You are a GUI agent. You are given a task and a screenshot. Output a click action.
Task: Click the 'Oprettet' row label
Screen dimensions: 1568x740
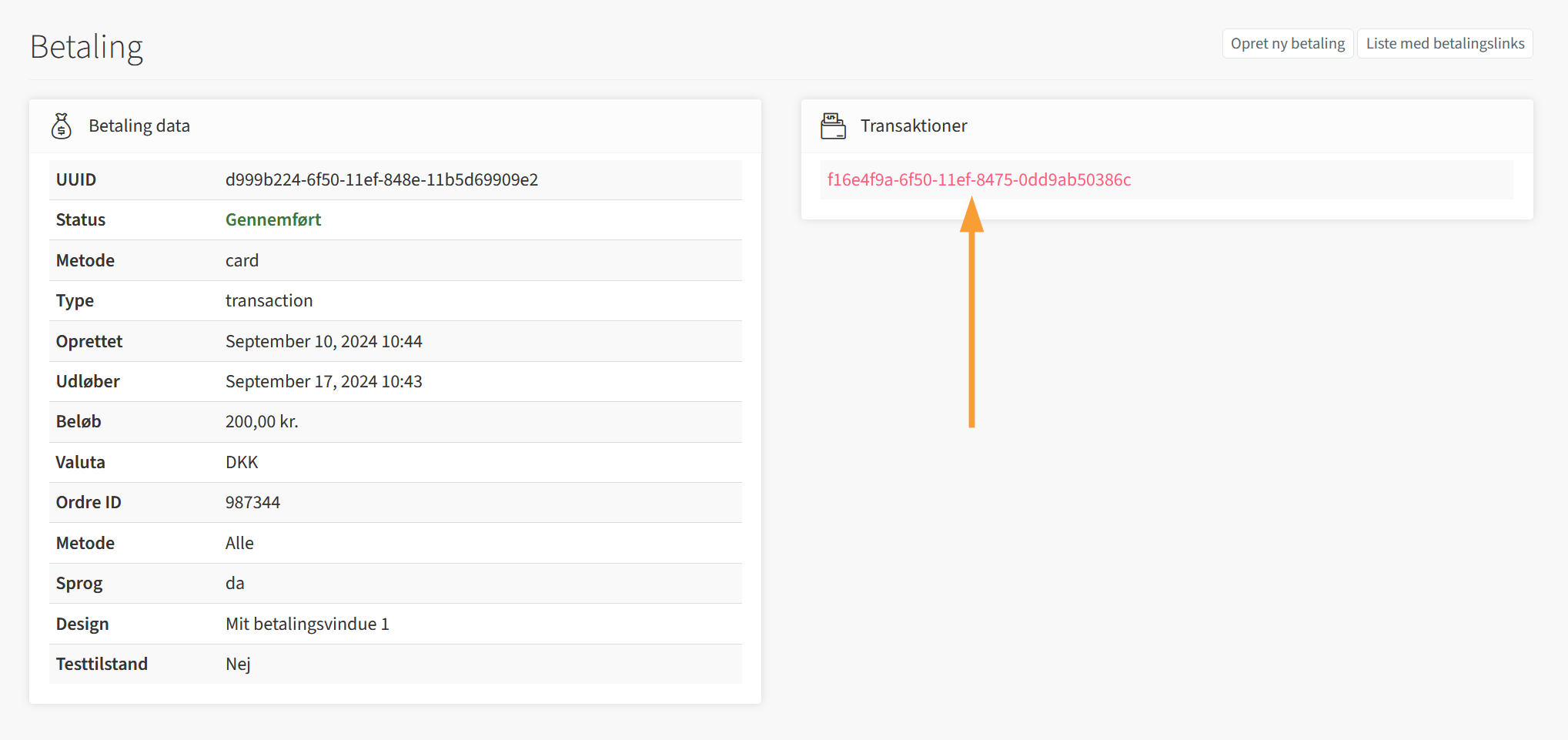click(89, 341)
